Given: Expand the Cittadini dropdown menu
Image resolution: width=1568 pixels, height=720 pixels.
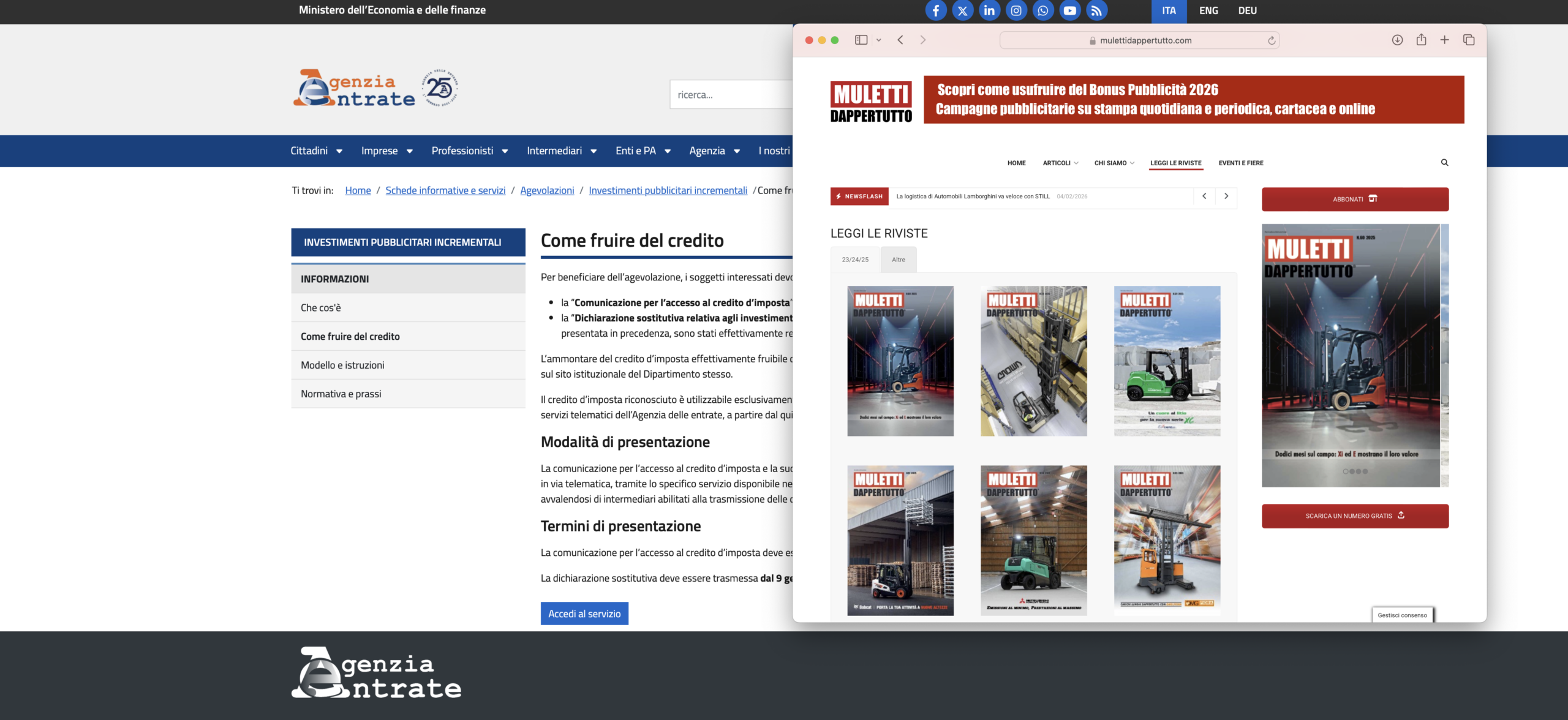Looking at the screenshot, I should coord(316,151).
